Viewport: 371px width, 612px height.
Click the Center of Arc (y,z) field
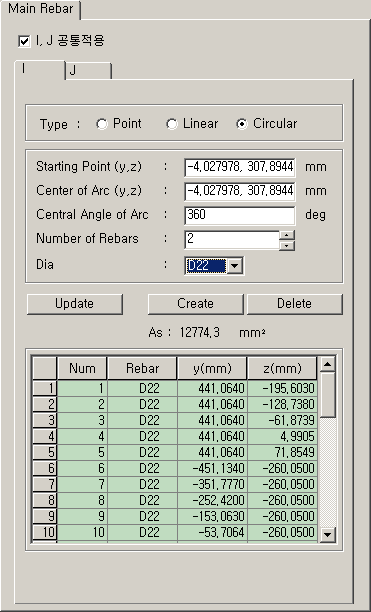(240, 191)
